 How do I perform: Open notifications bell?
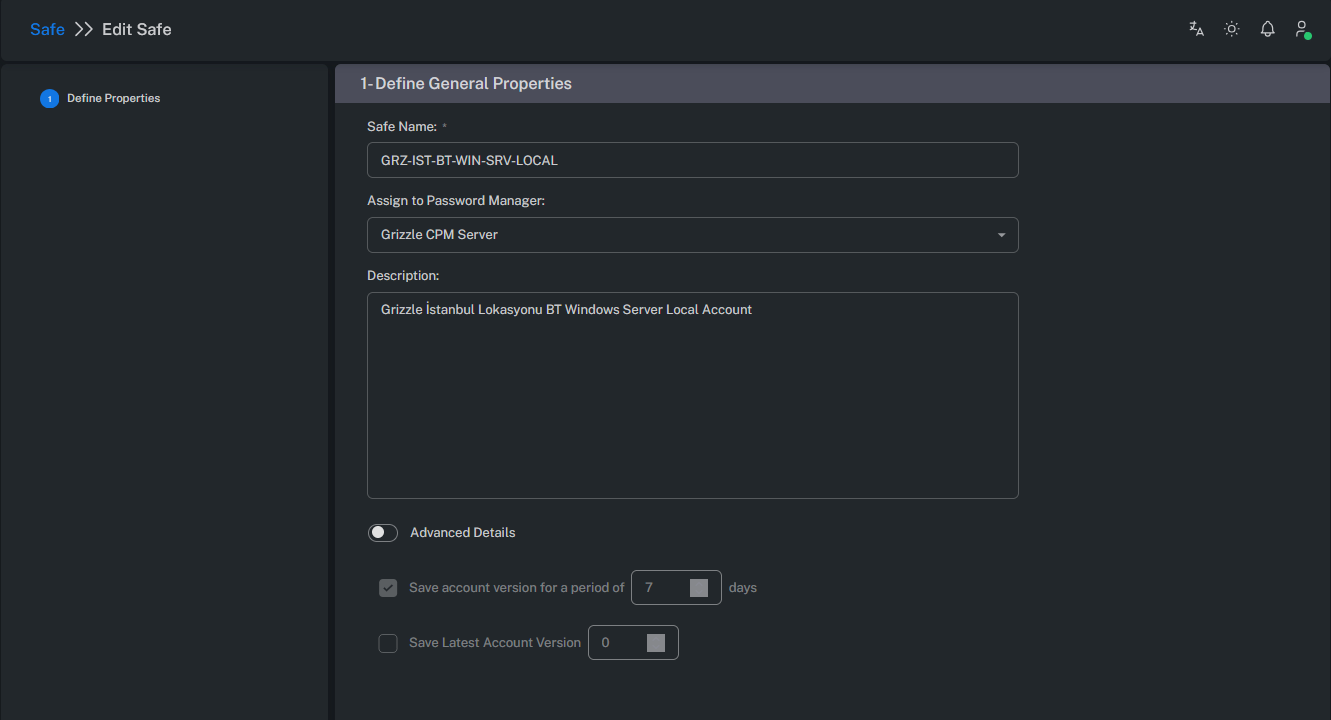tap(1267, 29)
